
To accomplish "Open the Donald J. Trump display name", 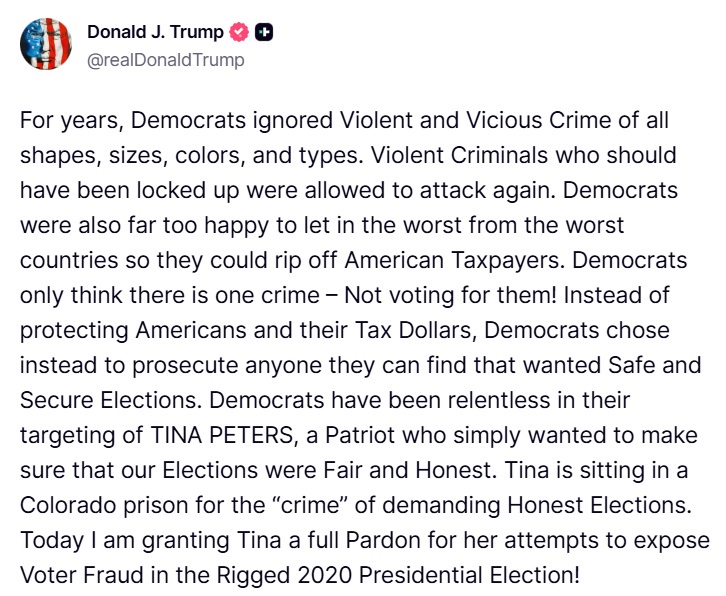I will (x=155, y=32).
